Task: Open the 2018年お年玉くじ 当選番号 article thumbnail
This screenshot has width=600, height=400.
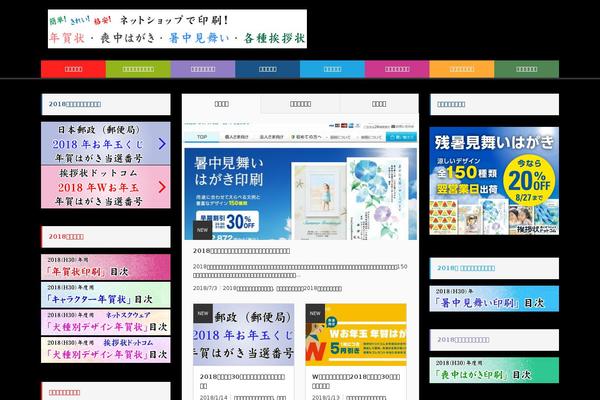Action: click(243, 335)
